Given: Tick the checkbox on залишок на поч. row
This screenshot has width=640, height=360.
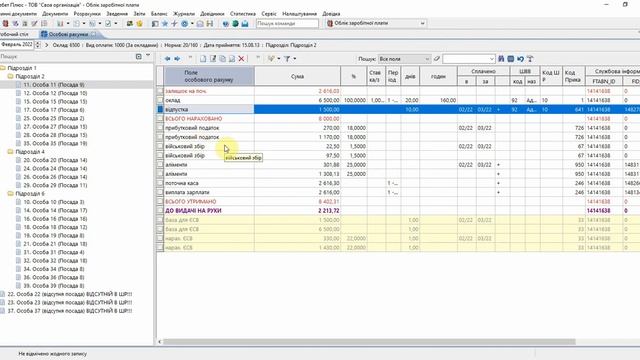Looking at the screenshot, I should [160, 91].
